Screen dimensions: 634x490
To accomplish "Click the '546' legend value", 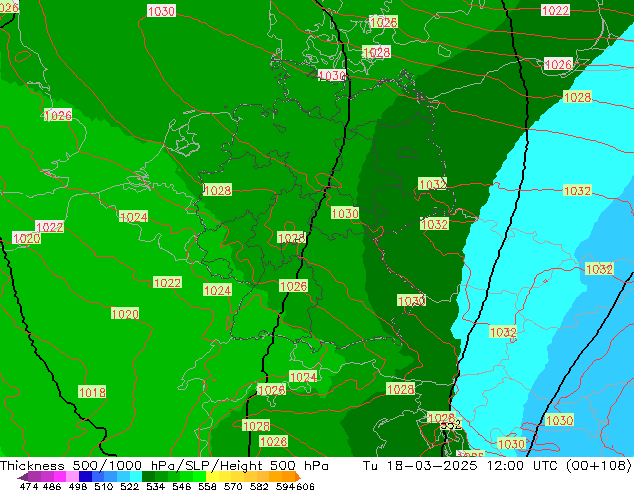I will coord(181,486).
